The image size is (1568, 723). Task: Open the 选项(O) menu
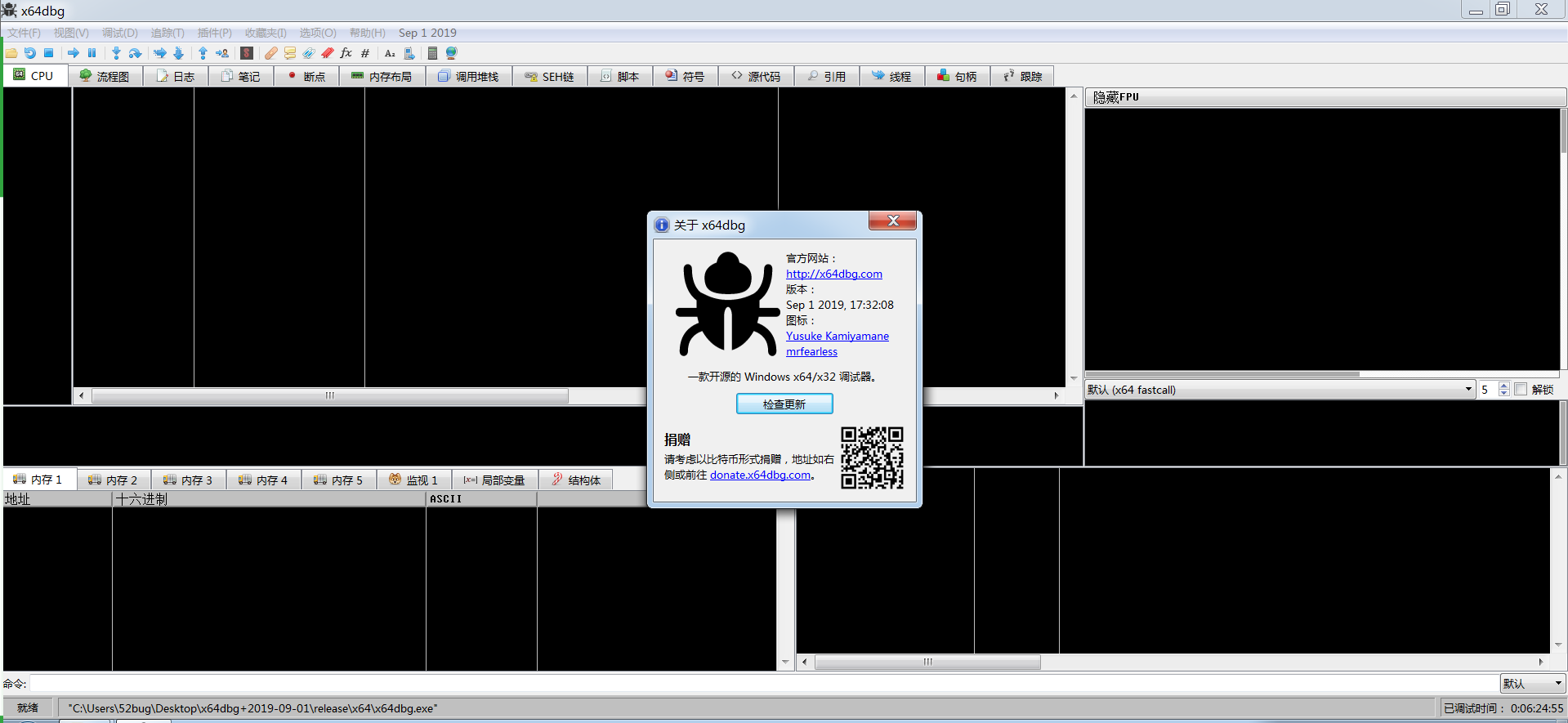point(318,33)
